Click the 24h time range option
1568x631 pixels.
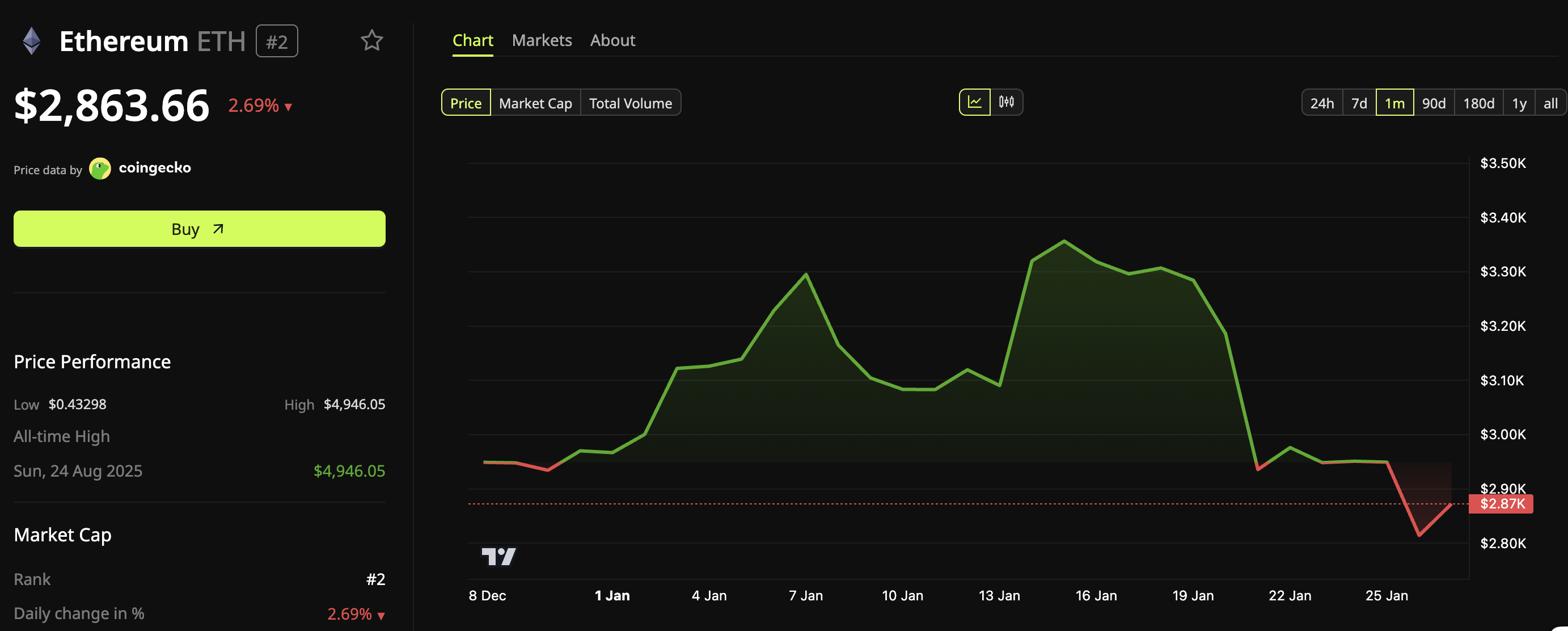(x=1321, y=102)
